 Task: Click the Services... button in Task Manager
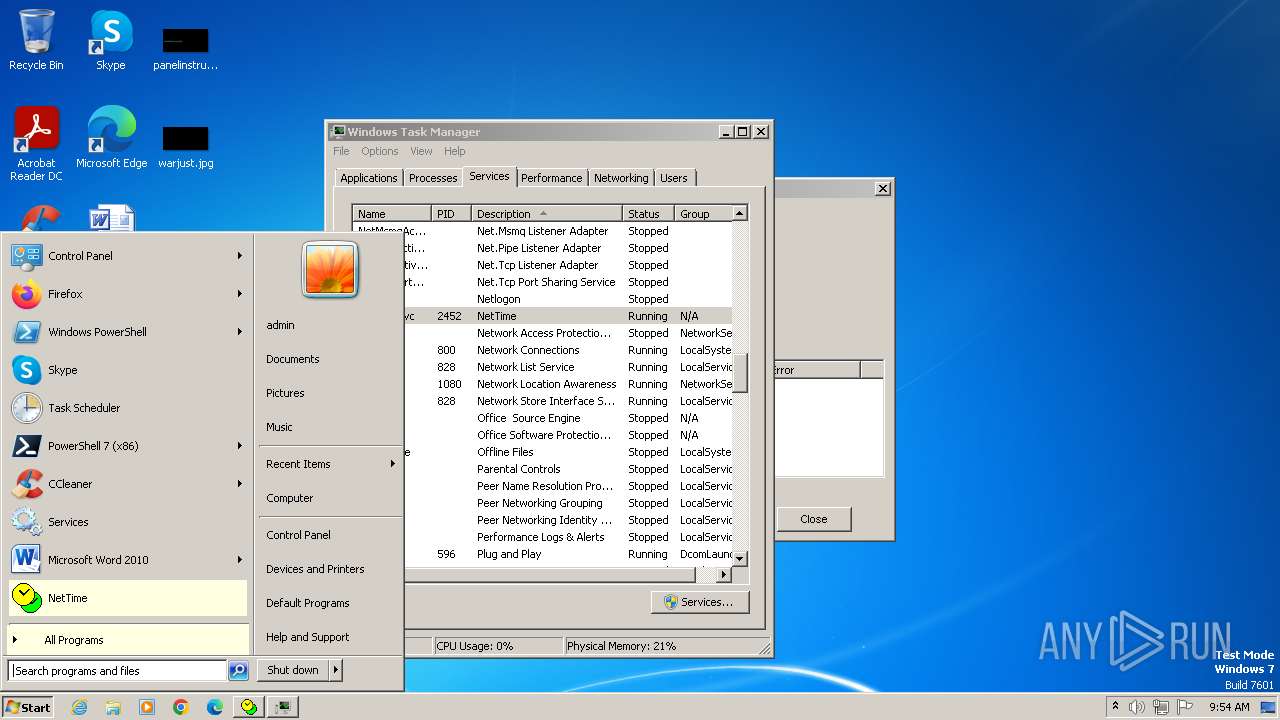click(x=700, y=602)
